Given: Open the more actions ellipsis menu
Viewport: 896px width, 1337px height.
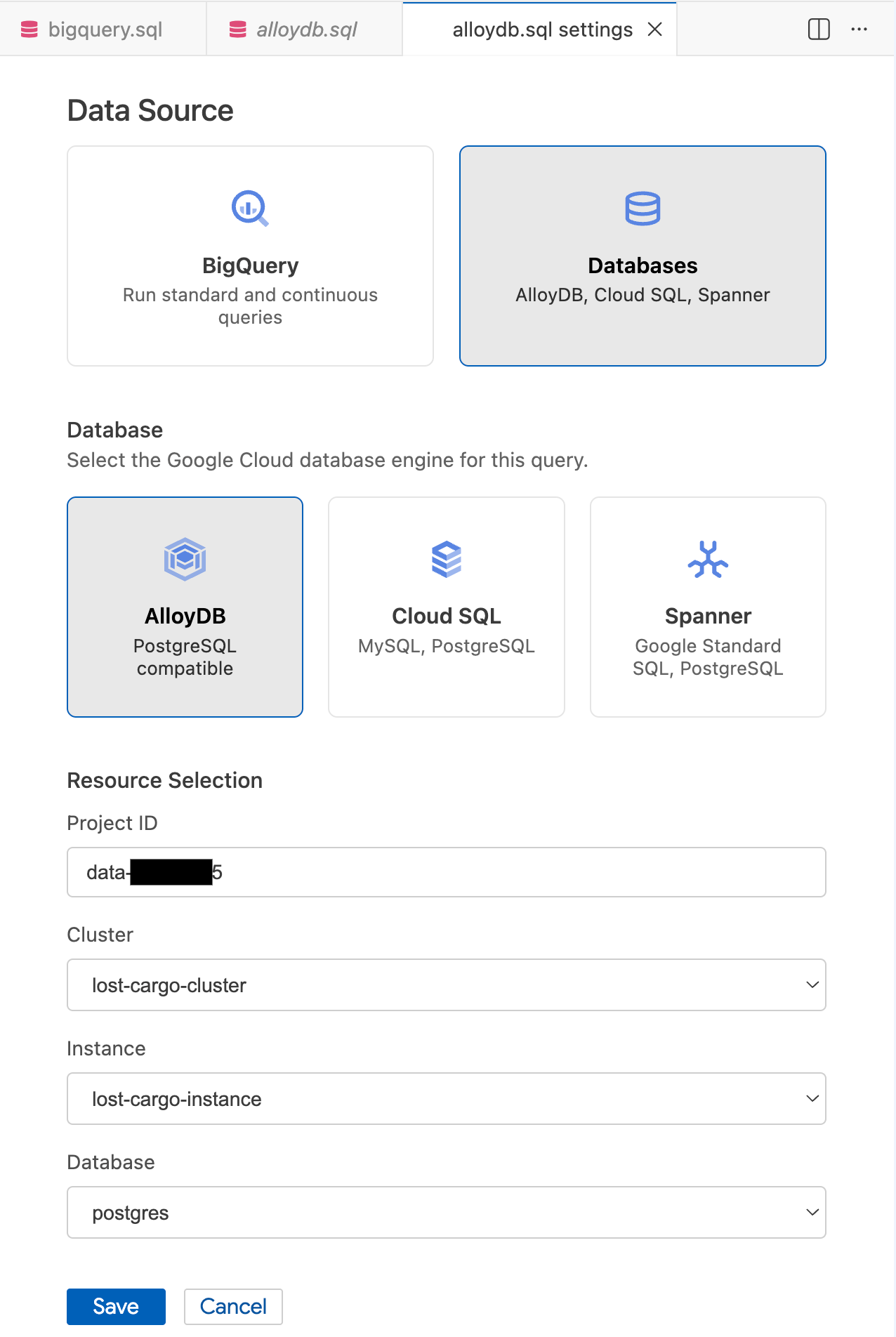Looking at the screenshot, I should point(859,29).
